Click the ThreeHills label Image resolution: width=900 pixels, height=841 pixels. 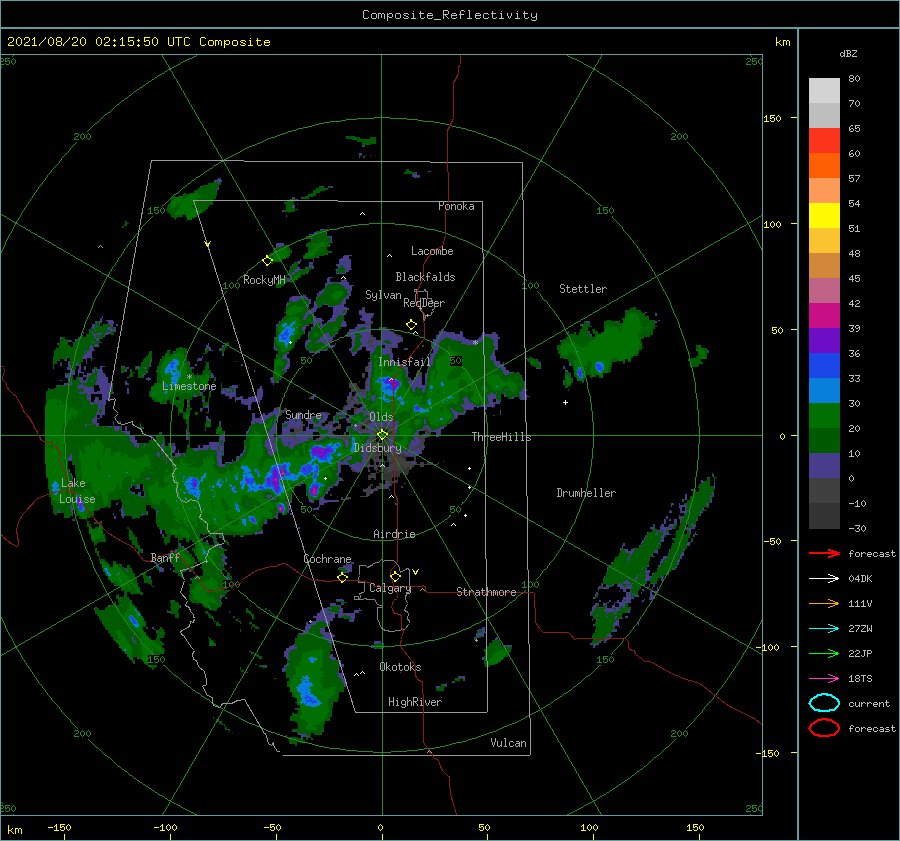point(502,437)
